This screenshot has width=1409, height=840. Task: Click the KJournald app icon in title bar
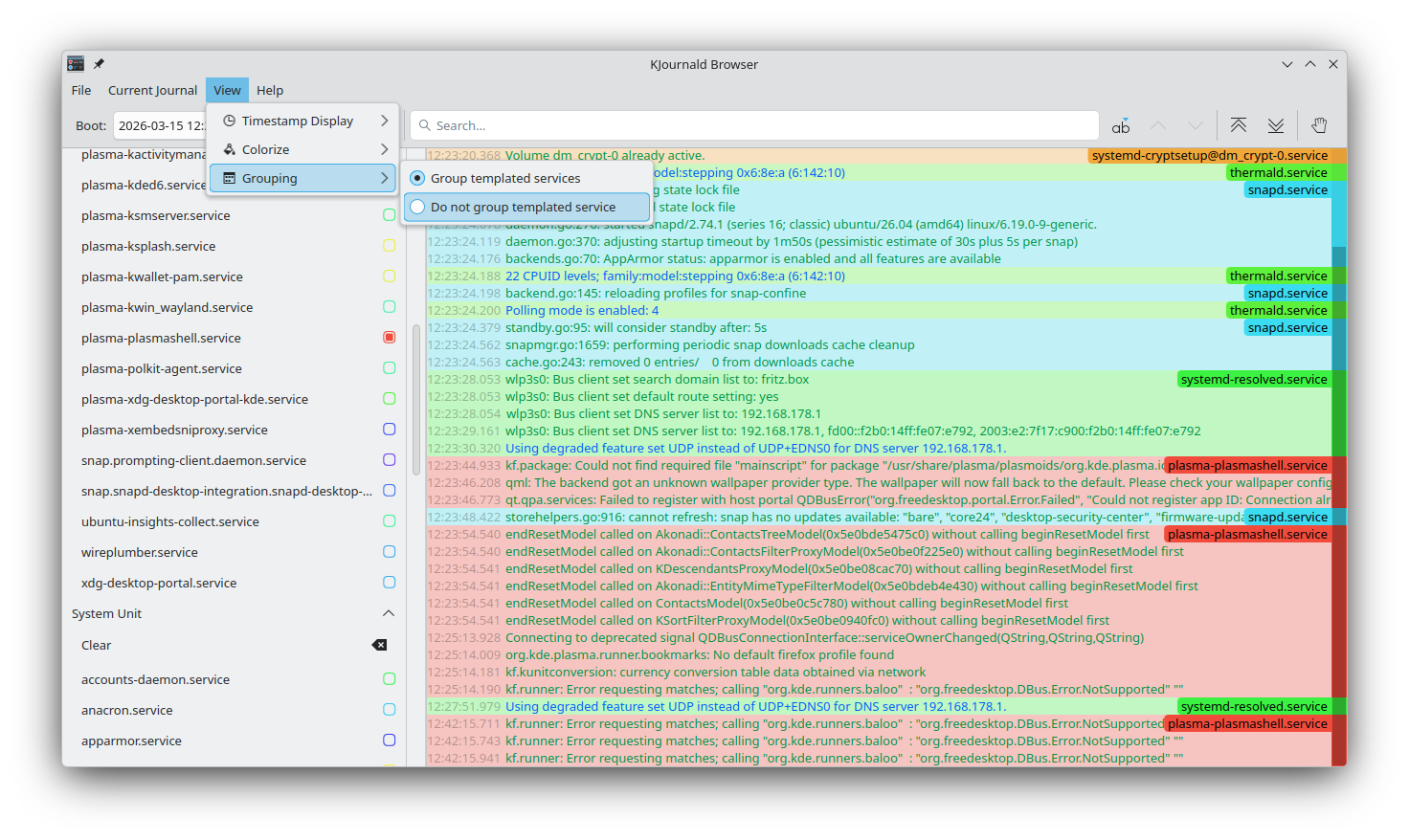76,64
